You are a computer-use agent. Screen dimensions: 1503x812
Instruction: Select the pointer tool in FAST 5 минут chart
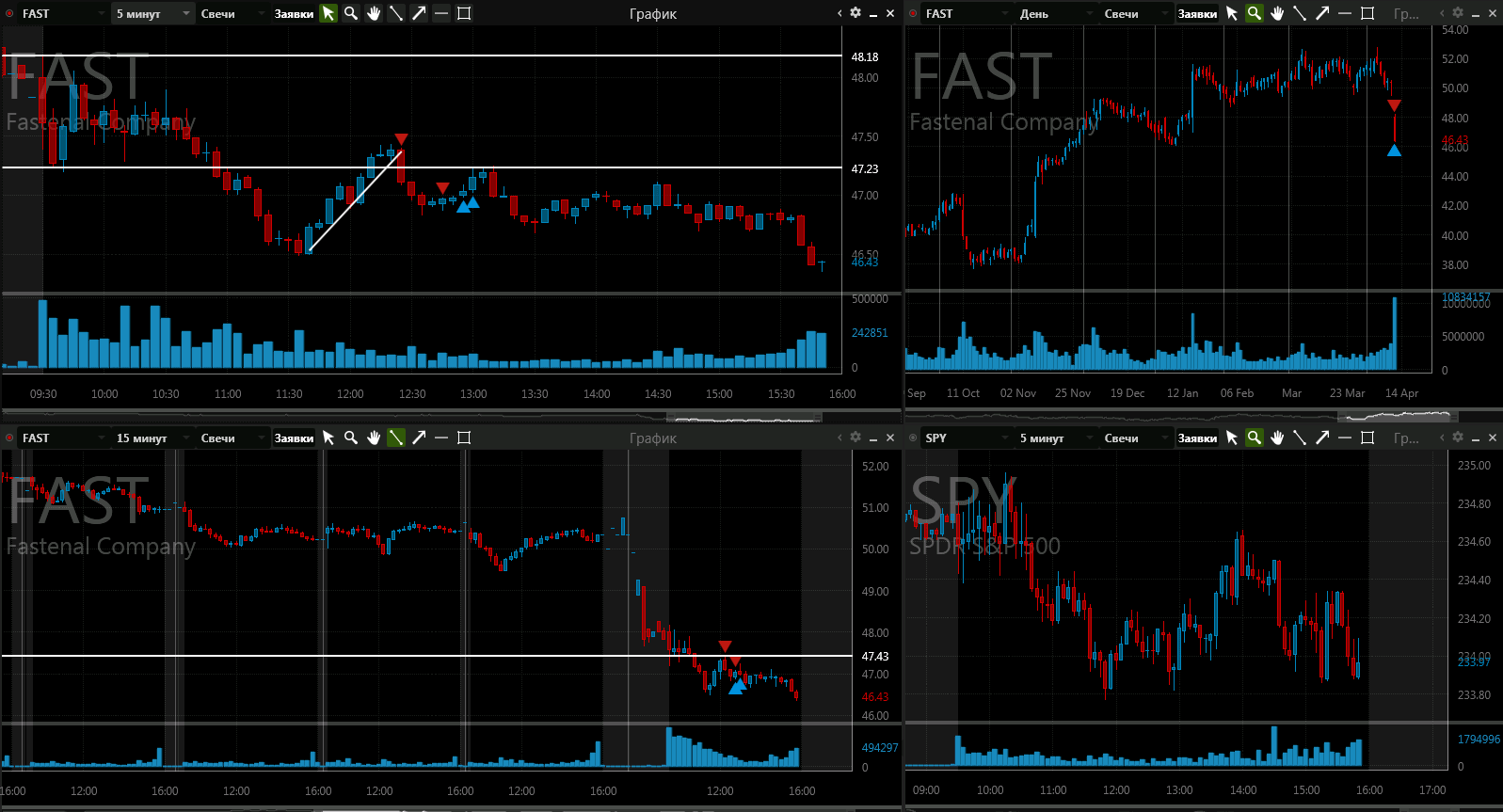tap(328, 13)
